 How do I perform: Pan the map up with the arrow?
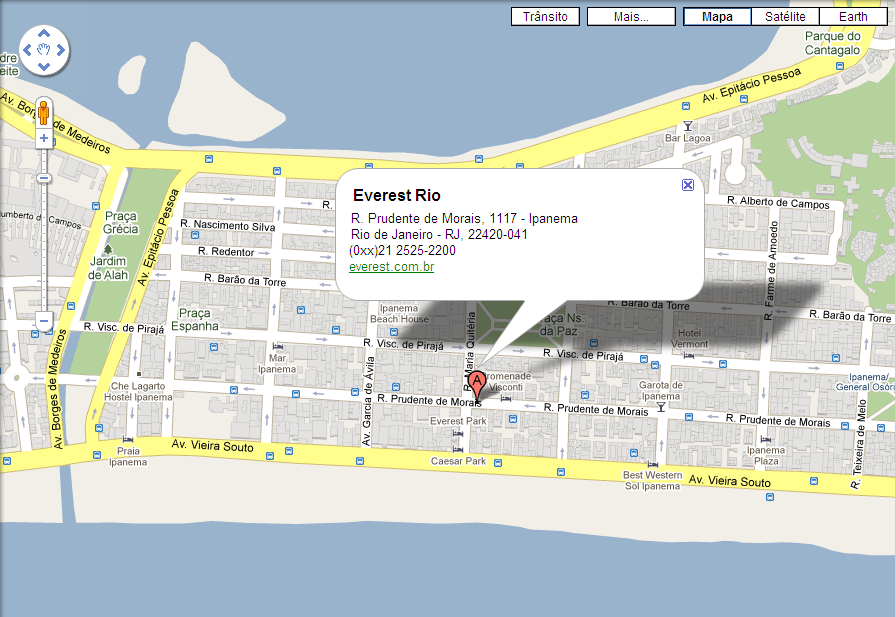click(x=44, y=34)
